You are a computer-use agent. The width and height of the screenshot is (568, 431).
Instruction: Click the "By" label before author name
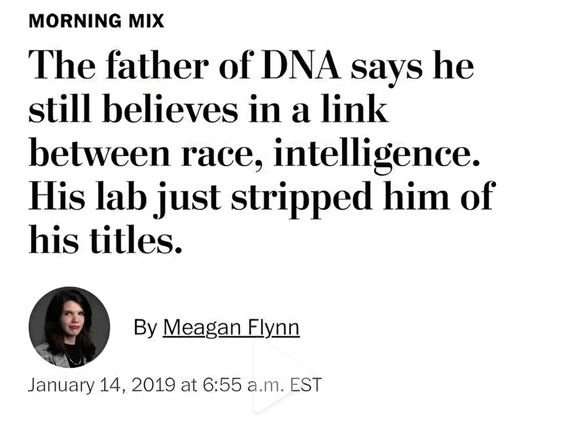point(145,328)
